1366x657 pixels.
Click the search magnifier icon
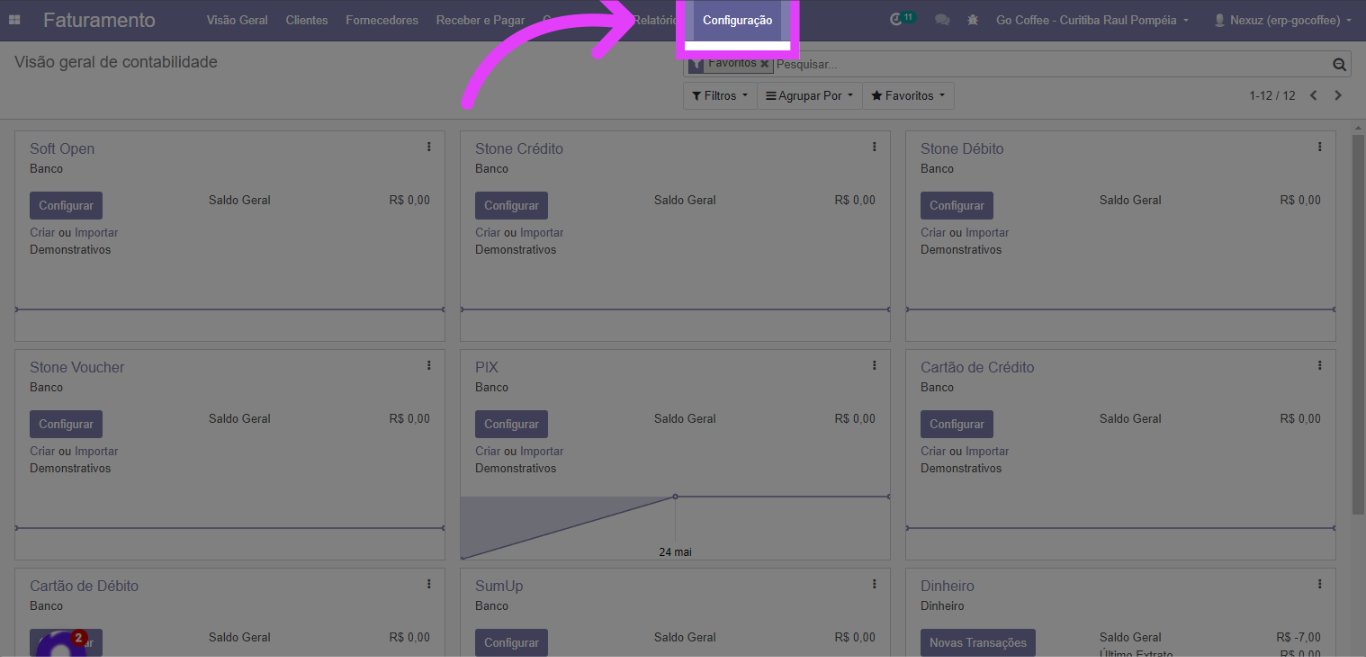(1340, 65)
